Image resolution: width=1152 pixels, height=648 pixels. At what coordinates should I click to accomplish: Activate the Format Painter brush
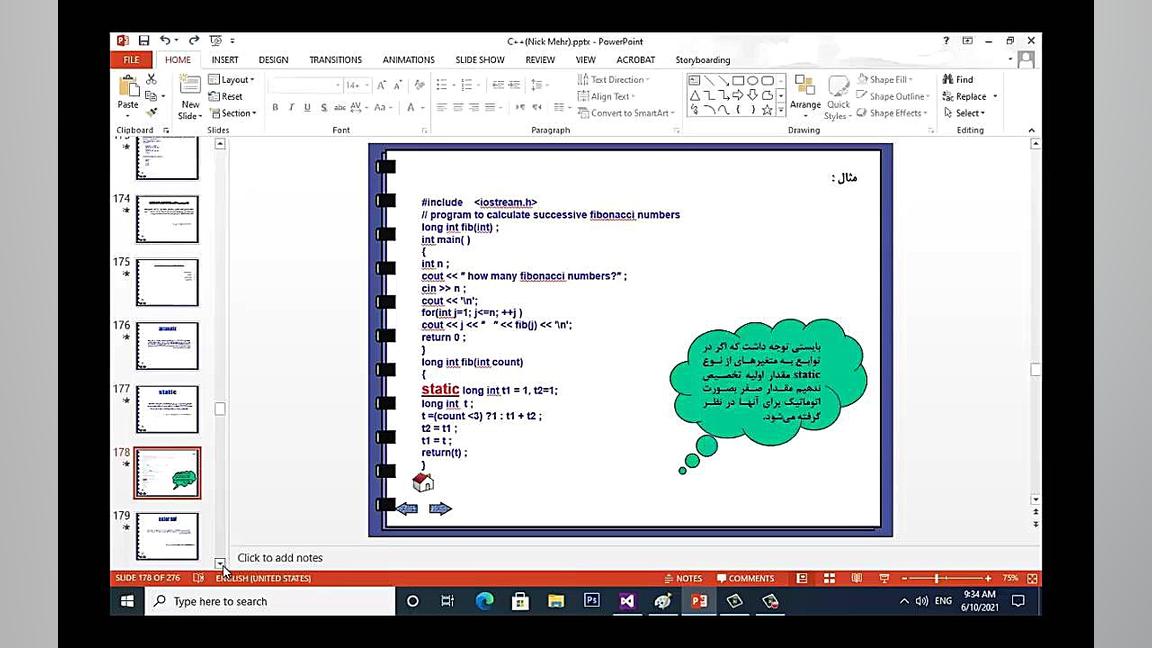pos(151,112)
